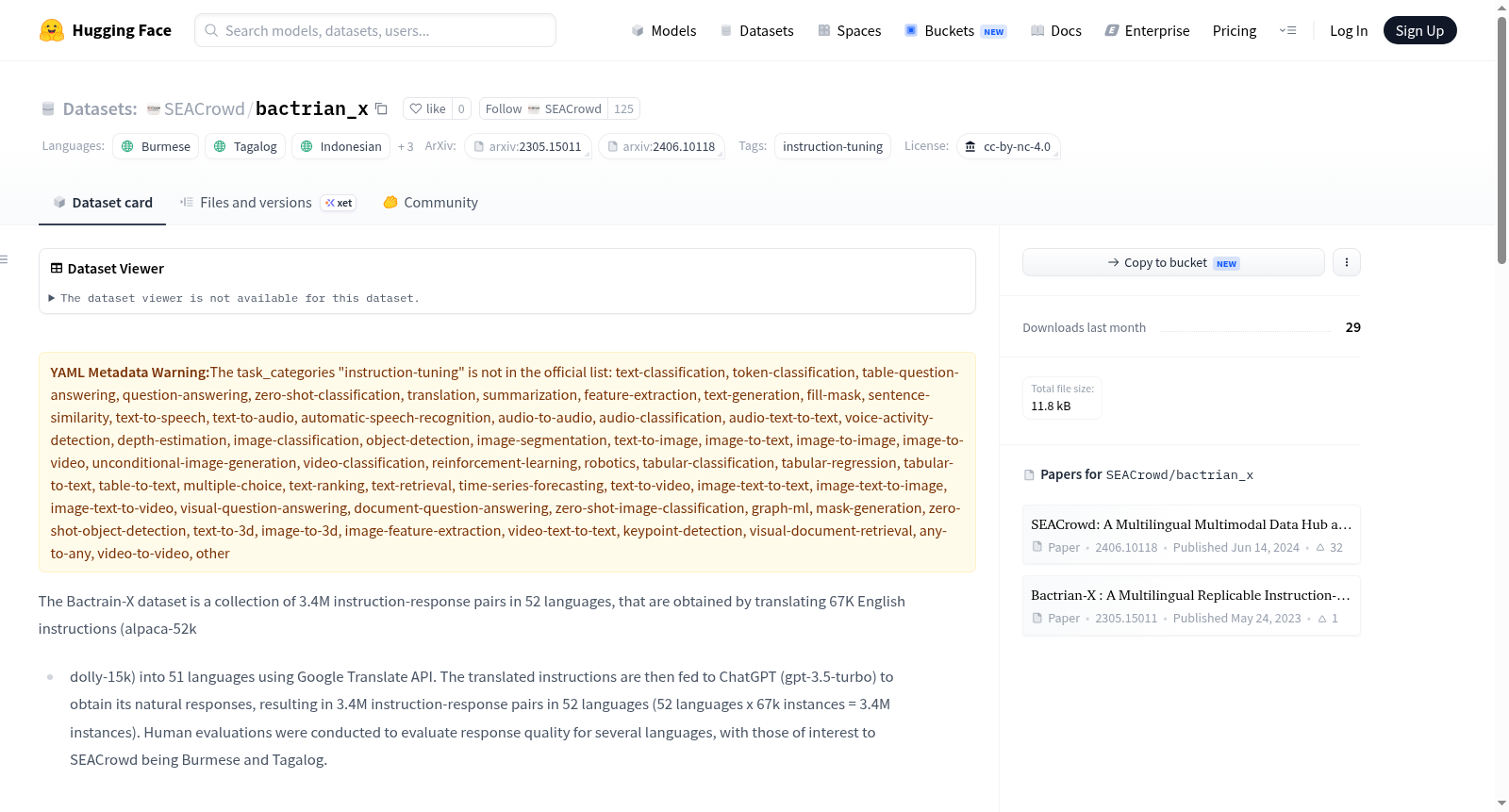Click the scrollbar down arrow
This screenshot has height=812, width=1509.
[x=1501, y=804]
